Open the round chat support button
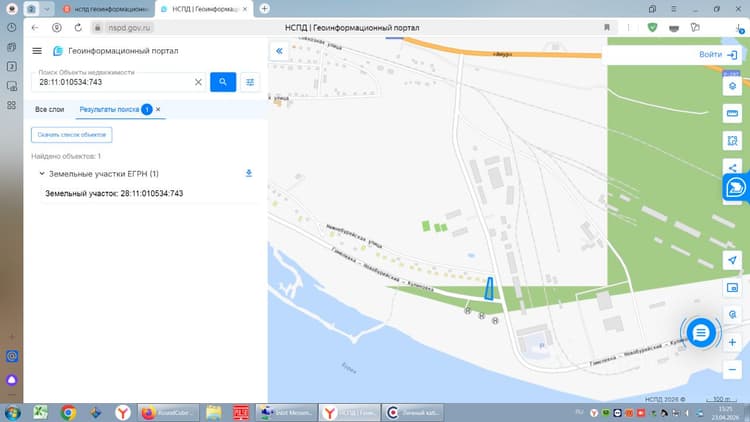The height and width of the screenshot is (422, 750). (701, 333)
